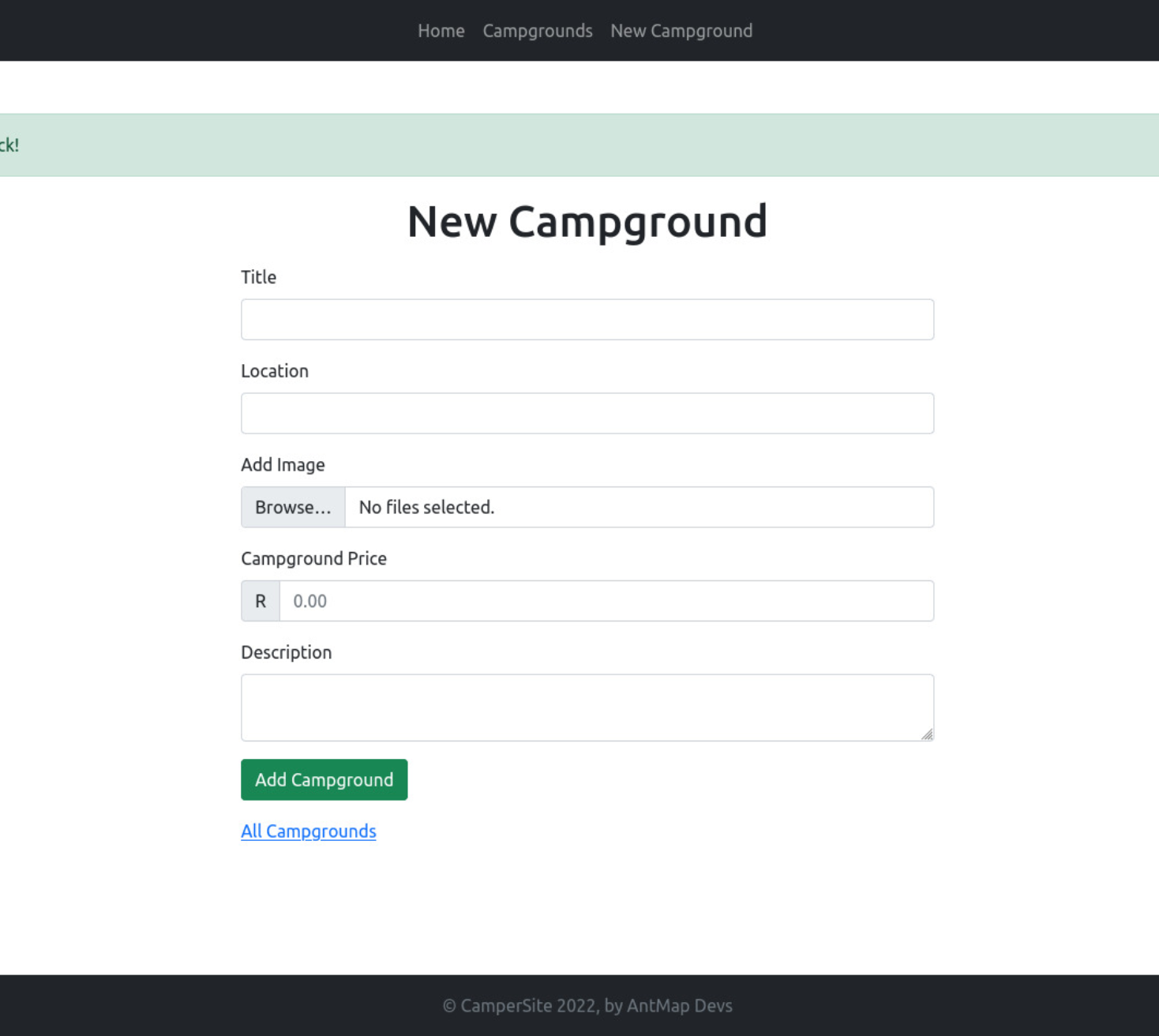
Task: Click the R currency prefix
Action: click(x=261, y=601)
